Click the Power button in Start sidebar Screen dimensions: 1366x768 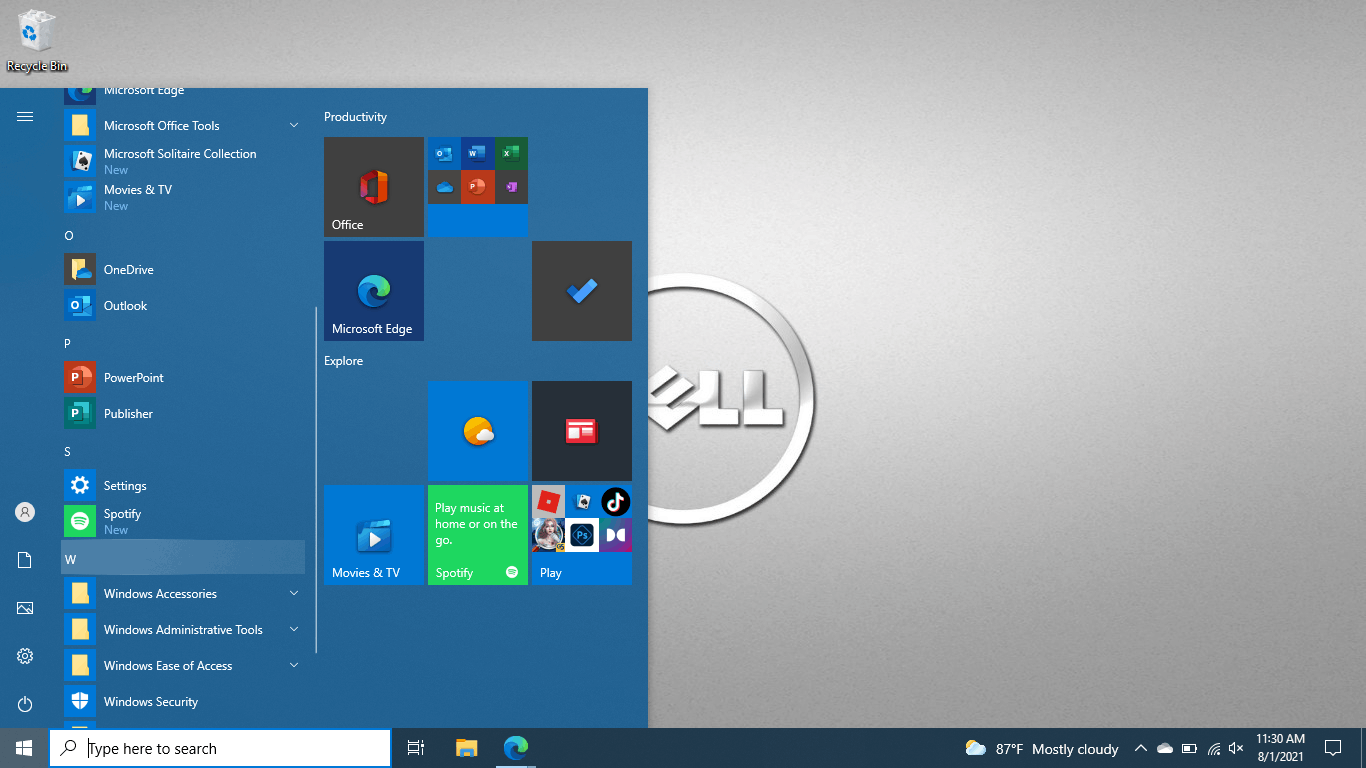pos(25,704)
